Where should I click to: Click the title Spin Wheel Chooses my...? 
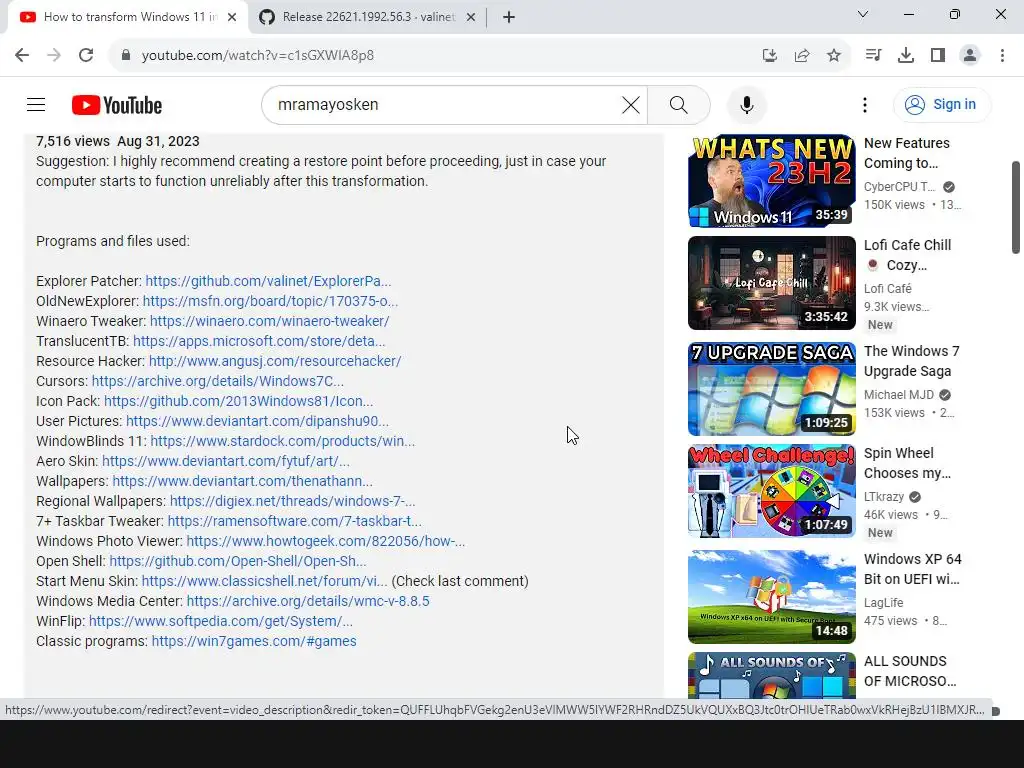point(907,463)
